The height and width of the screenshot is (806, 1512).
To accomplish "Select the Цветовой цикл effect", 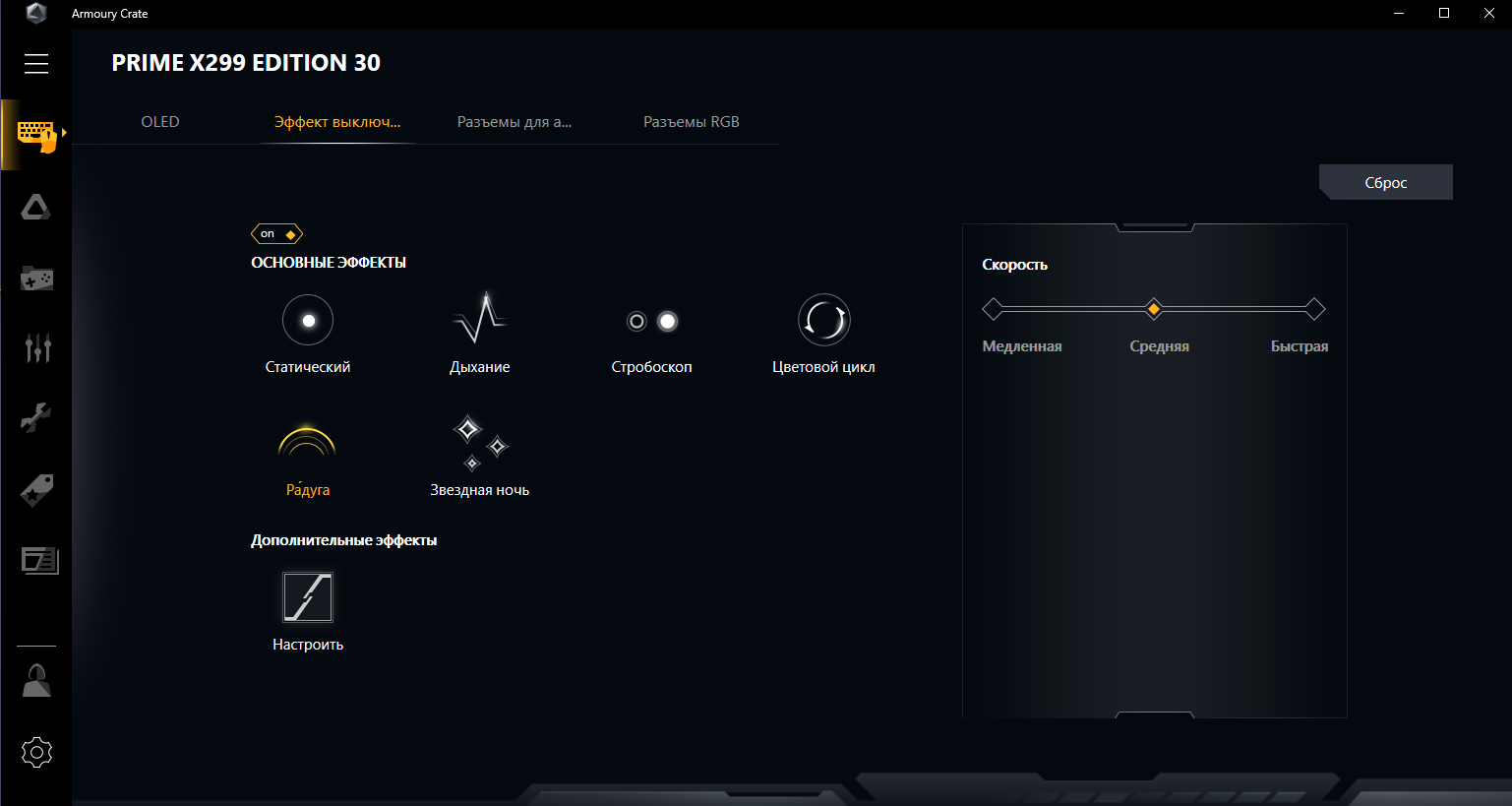I will tap(823, 320).
